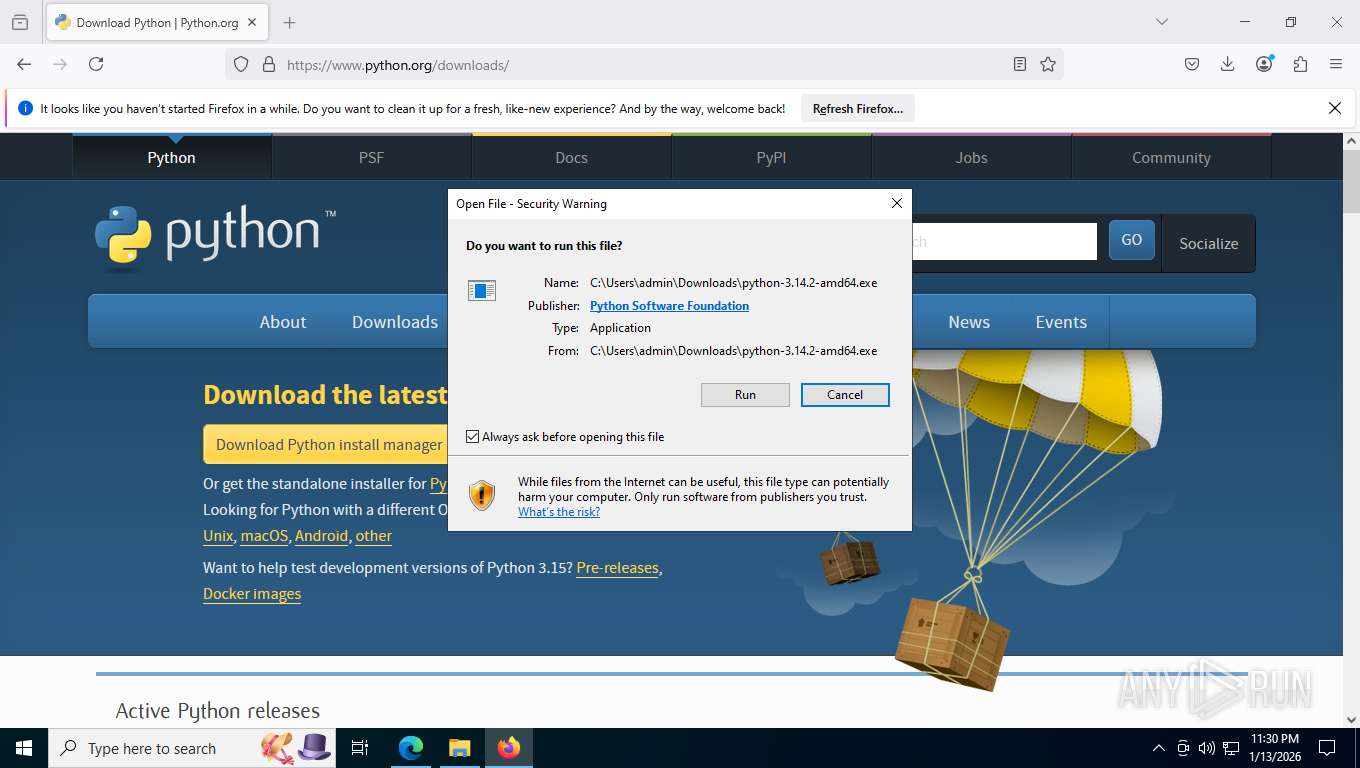Open the macOS downloads link

264,536
